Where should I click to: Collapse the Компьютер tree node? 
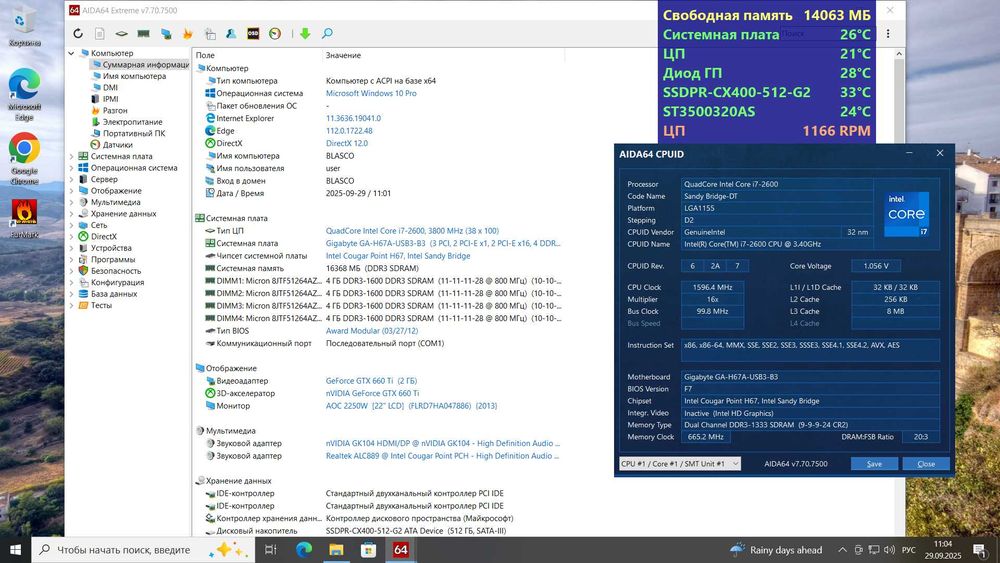pos(71,53)
